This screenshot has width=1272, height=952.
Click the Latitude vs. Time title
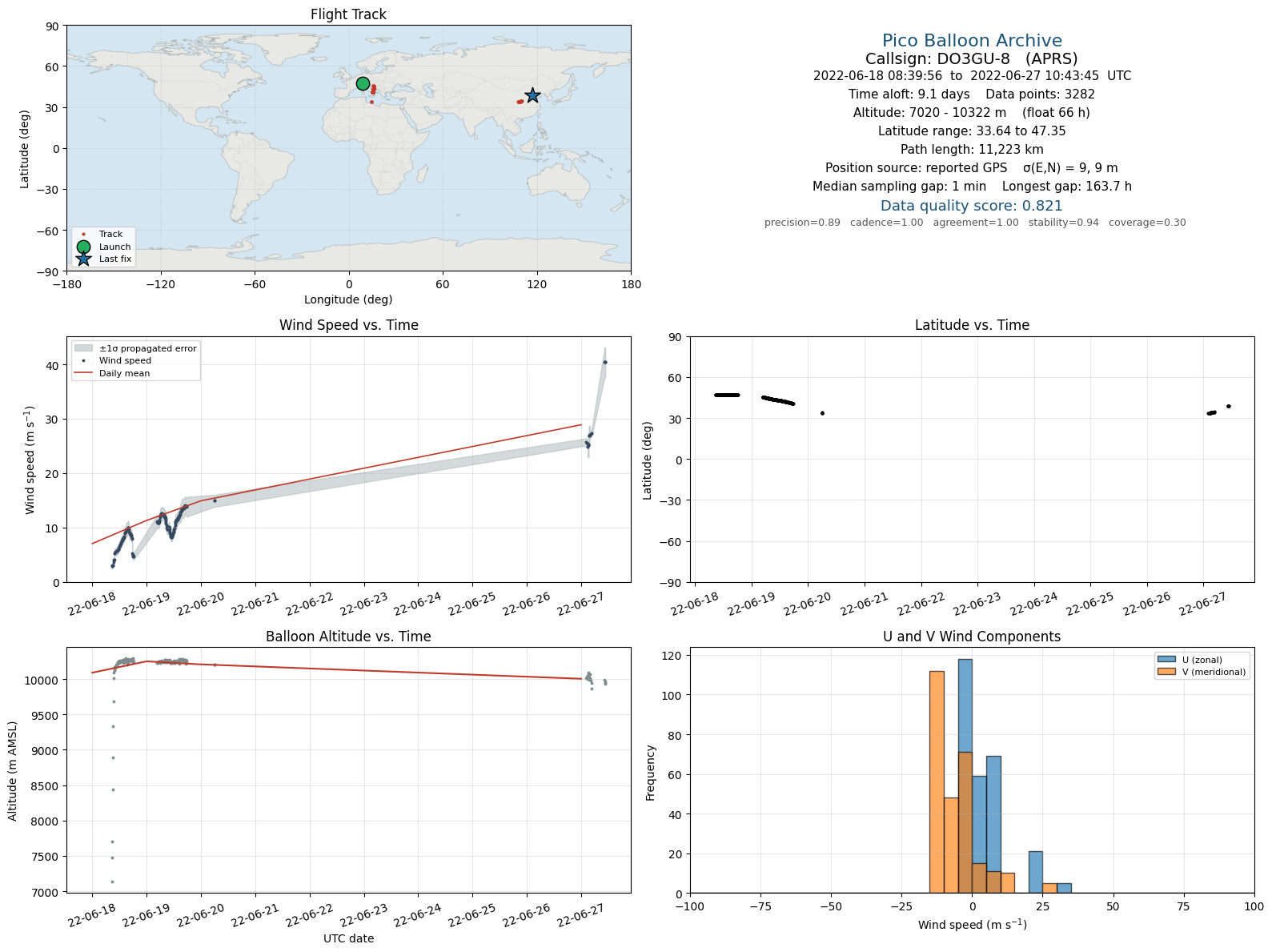[972, 325]
